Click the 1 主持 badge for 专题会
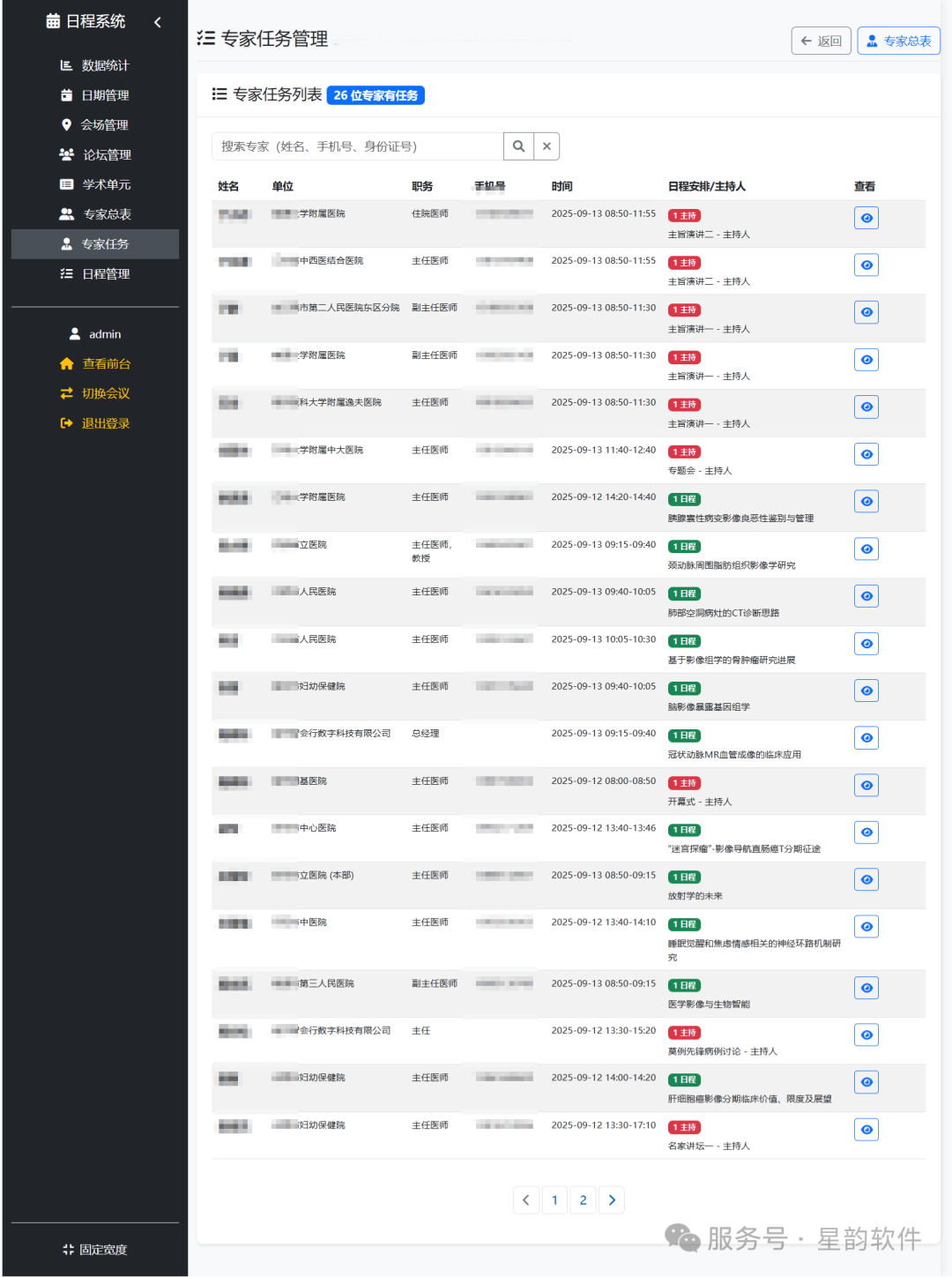952x1277 pixels. click(685, 452)
